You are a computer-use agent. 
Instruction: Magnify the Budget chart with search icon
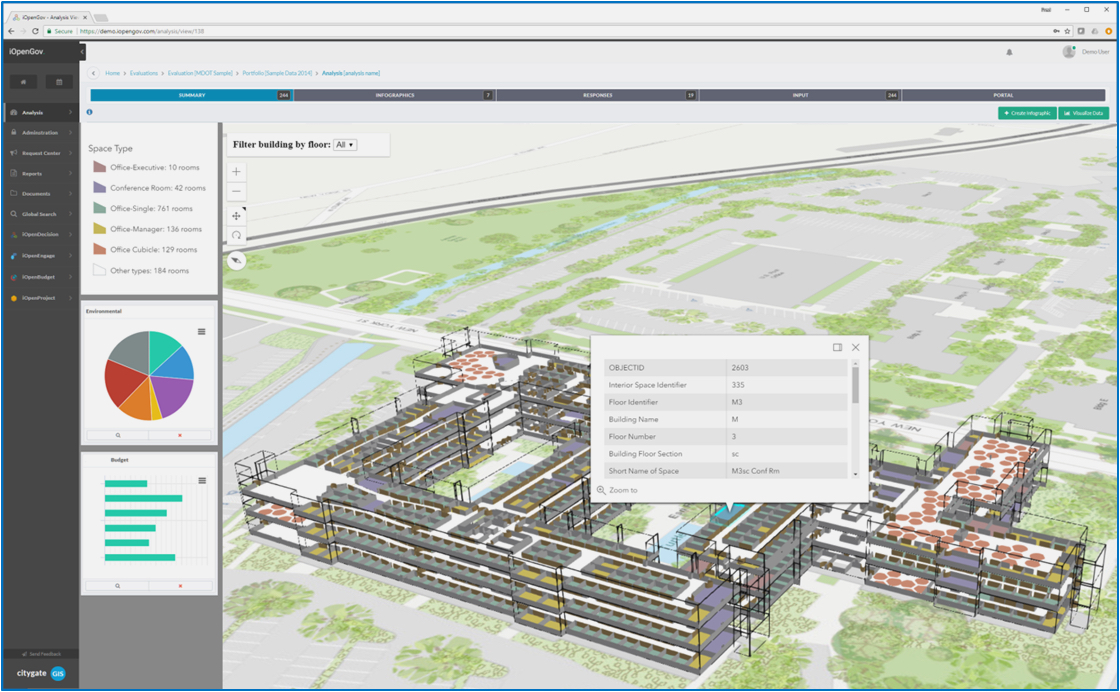pos(118,586)
